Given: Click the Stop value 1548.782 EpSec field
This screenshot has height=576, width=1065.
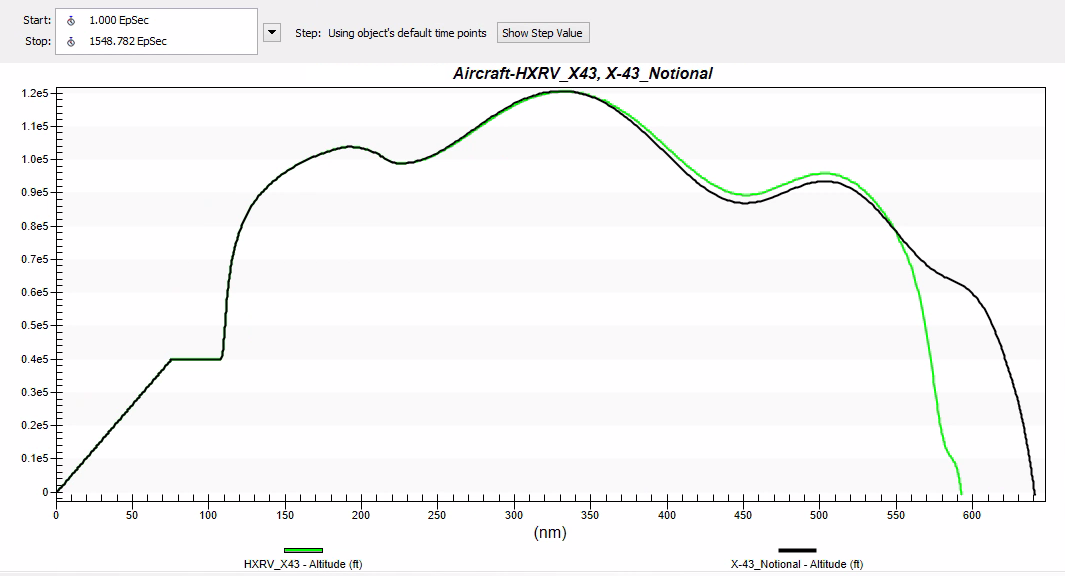Looking at the screenshot, I should 128,41.
